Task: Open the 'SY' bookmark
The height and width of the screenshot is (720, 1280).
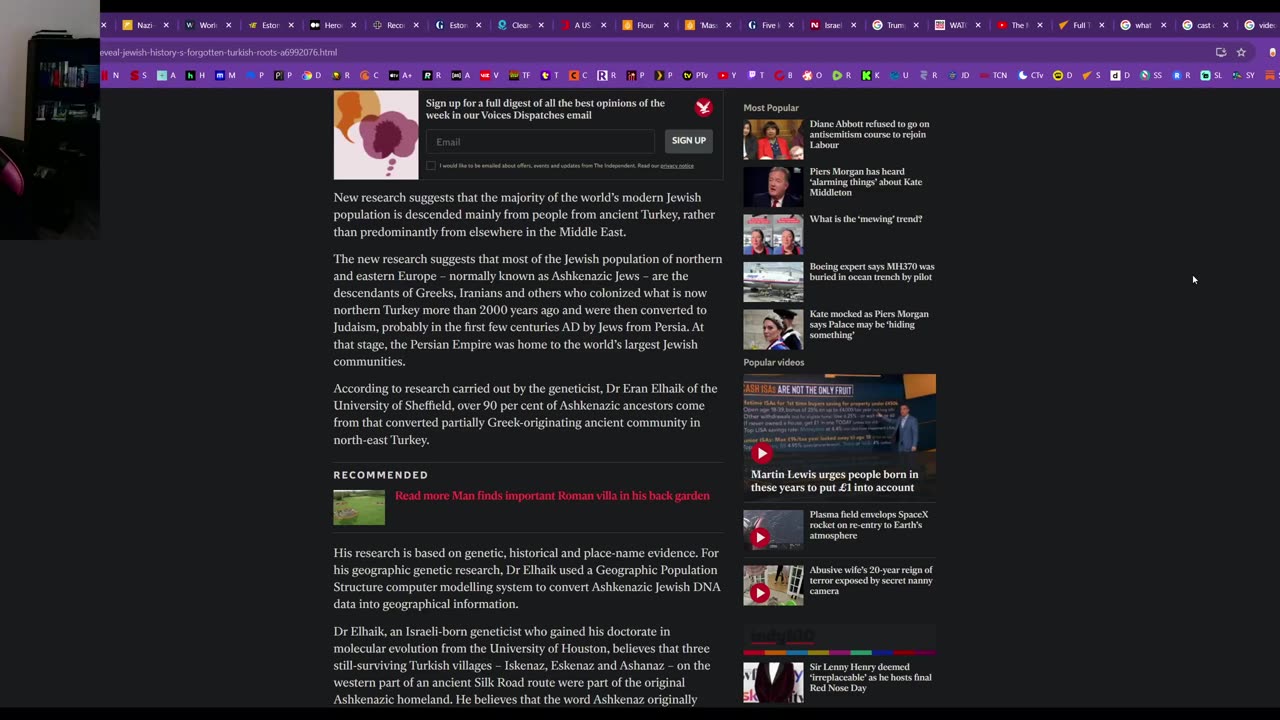Action: click(x=1243, y=75)
